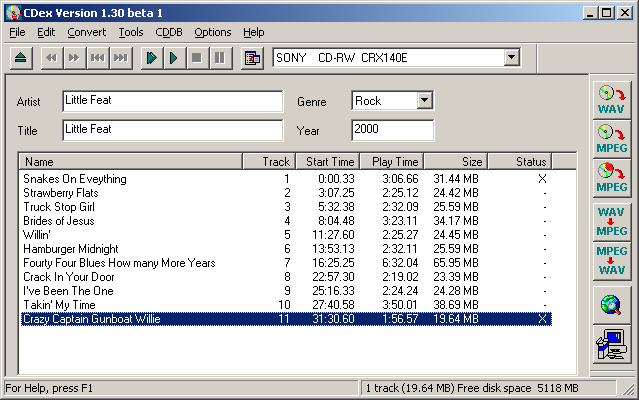The height and width of the screenshot is (400, 639).
Task: Click the status X of Snakes On Eveything
Action: 542,179
